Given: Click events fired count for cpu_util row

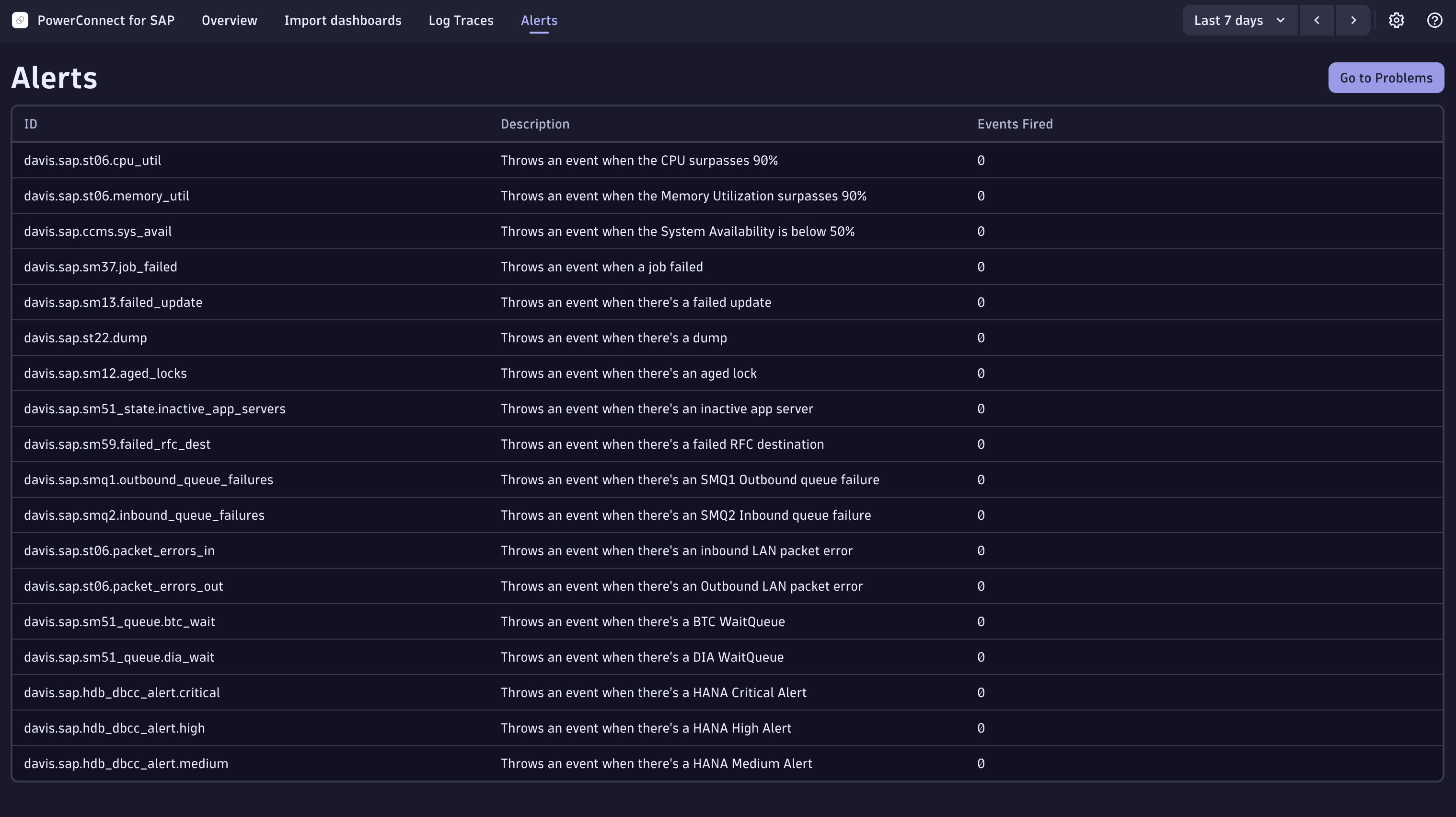Looking at the screenshot, I should pyautogui.click(x=981, y=161).
